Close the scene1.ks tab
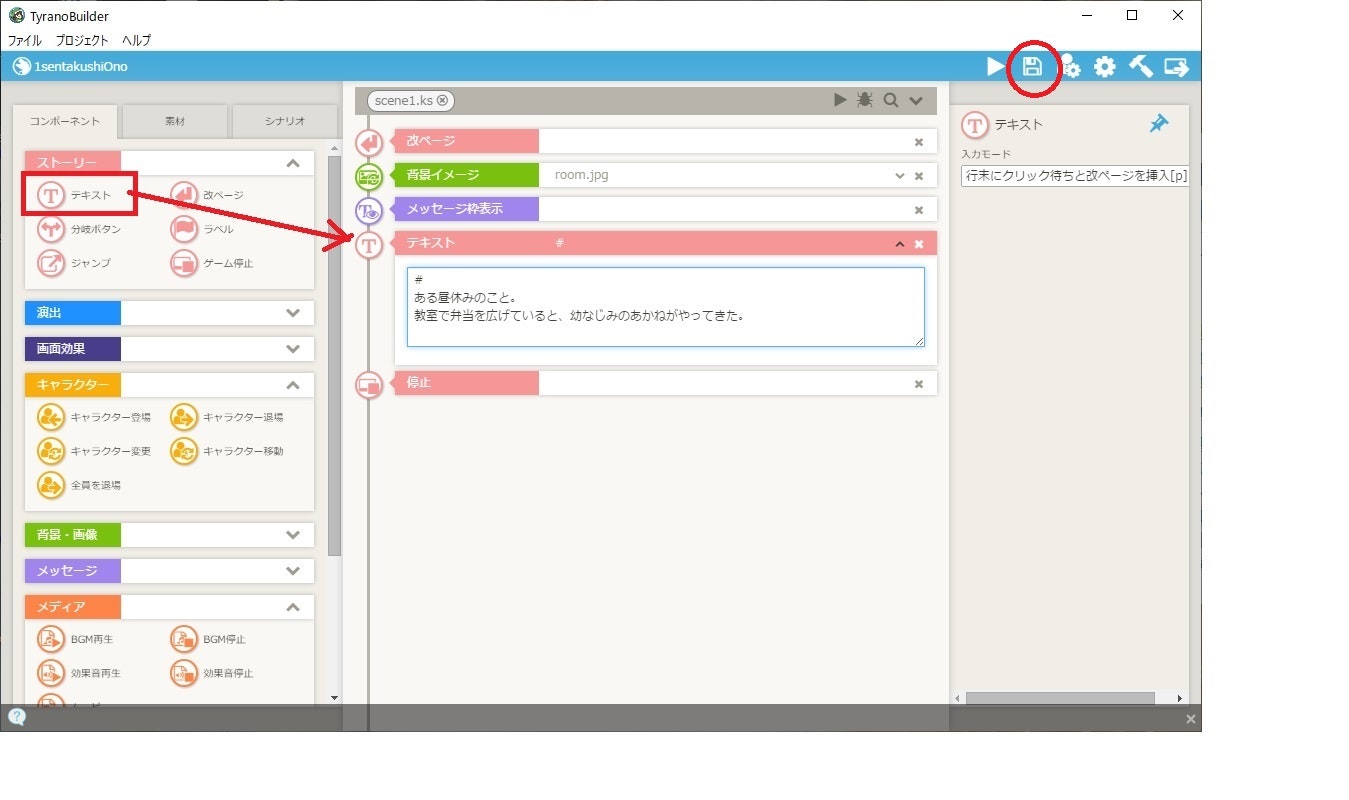The image size is (1349, 800). coord(443,100)
